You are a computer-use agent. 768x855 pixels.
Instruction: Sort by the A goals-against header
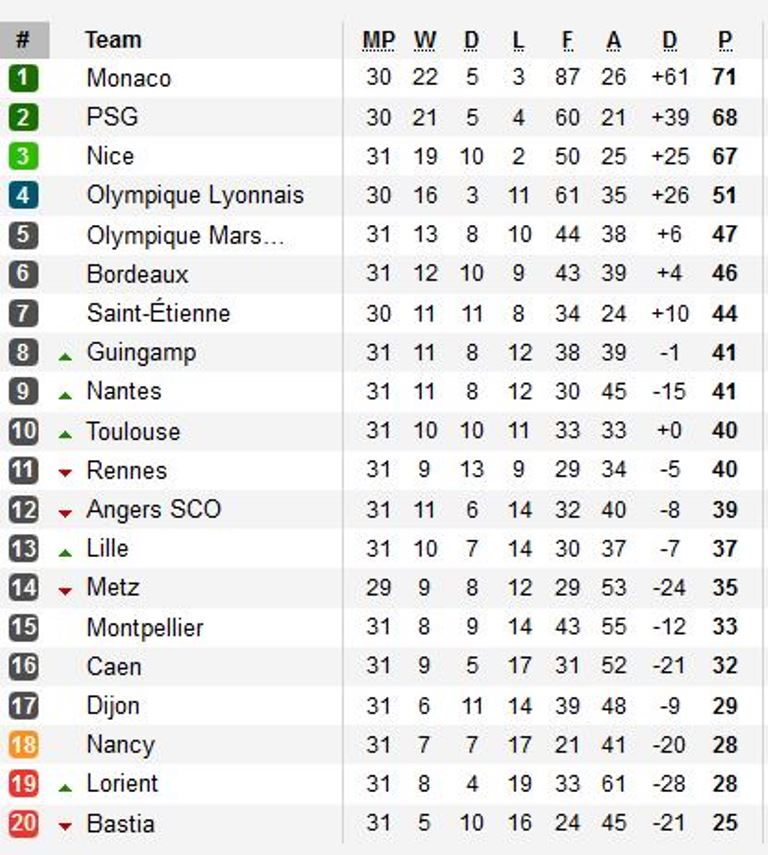(614, 40)
